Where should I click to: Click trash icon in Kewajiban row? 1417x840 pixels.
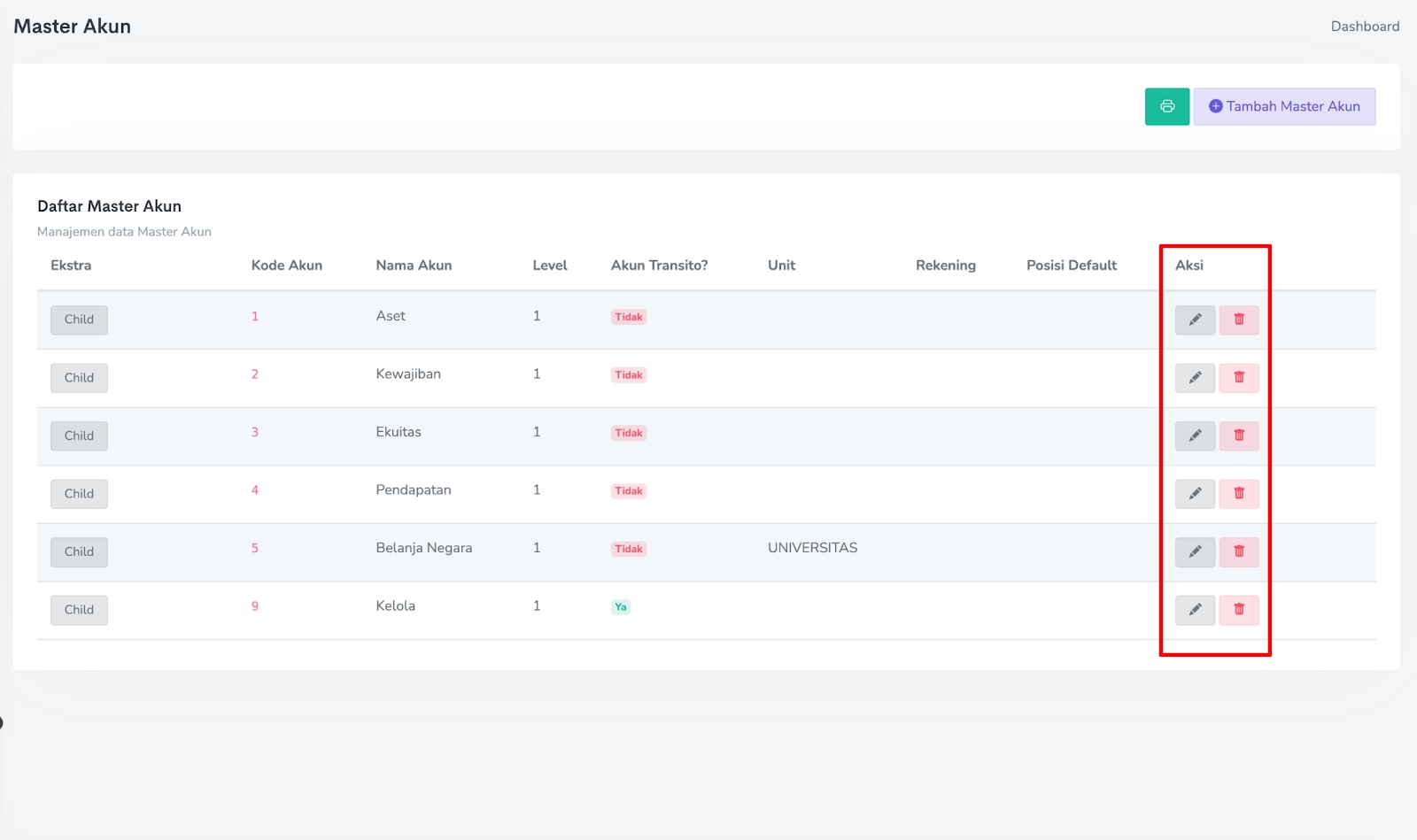(x=1239, y=378)
